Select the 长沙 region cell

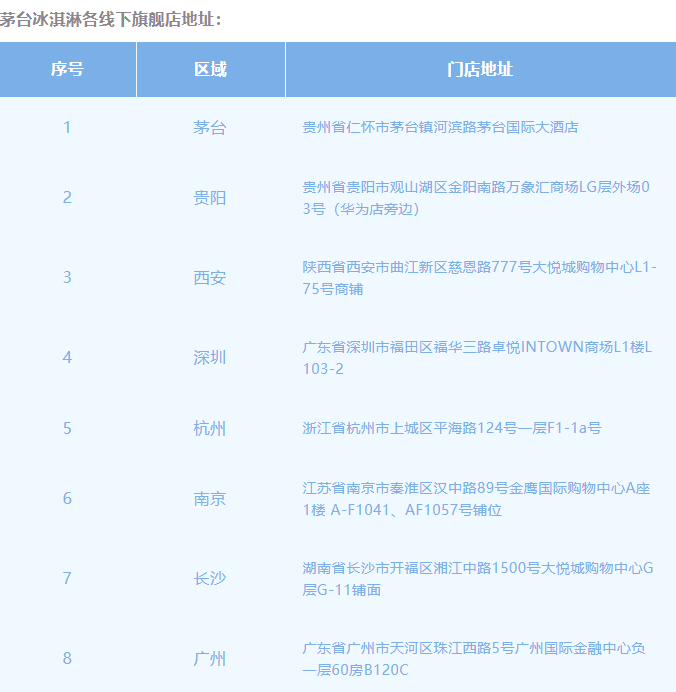210,579
